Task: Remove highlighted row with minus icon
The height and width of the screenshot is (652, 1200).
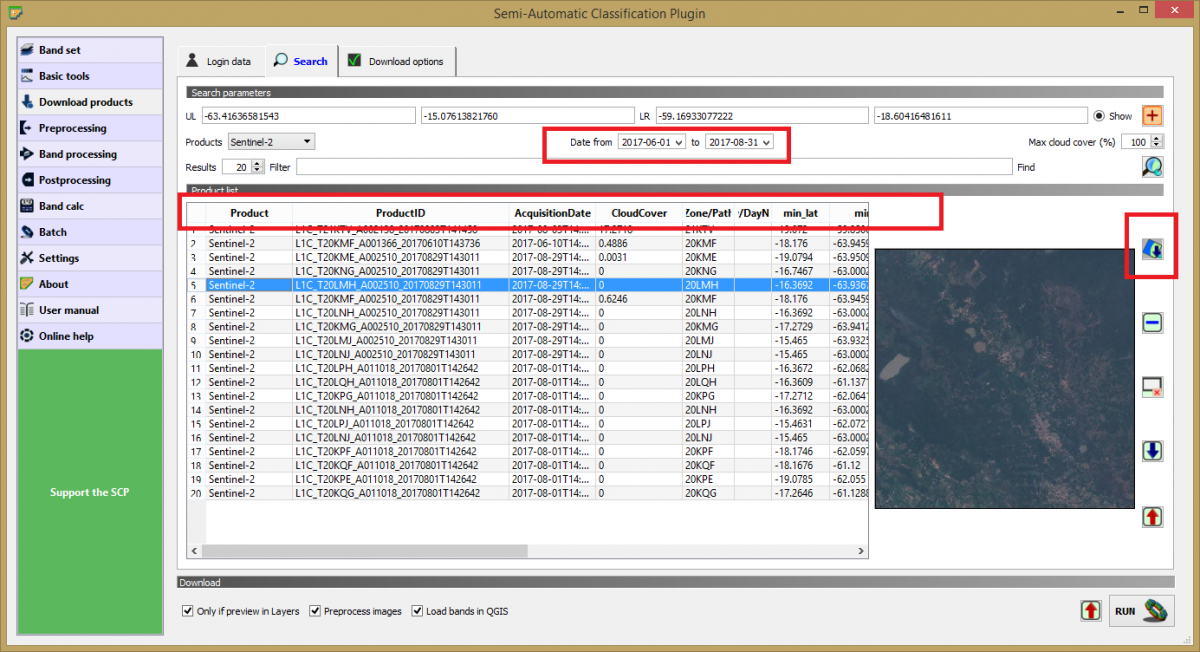Action: coord(1152,323)
